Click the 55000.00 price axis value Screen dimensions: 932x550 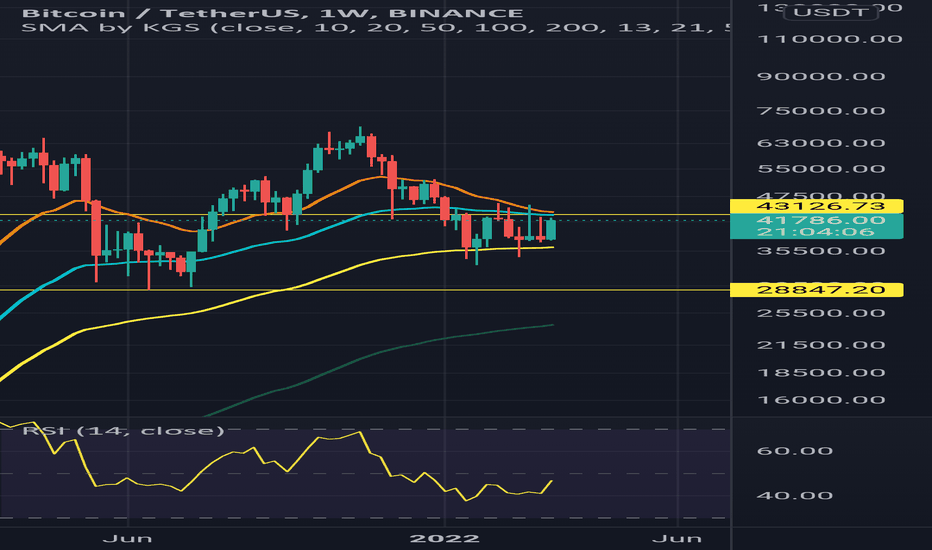click(821, 169)
